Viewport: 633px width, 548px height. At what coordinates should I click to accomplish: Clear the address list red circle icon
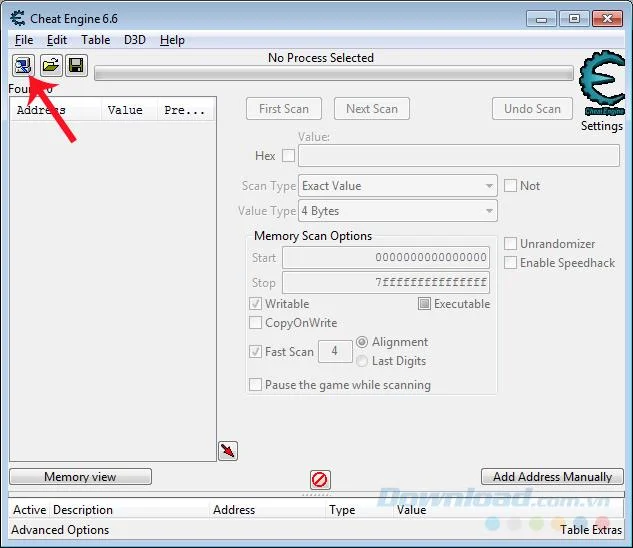point(320,480)
